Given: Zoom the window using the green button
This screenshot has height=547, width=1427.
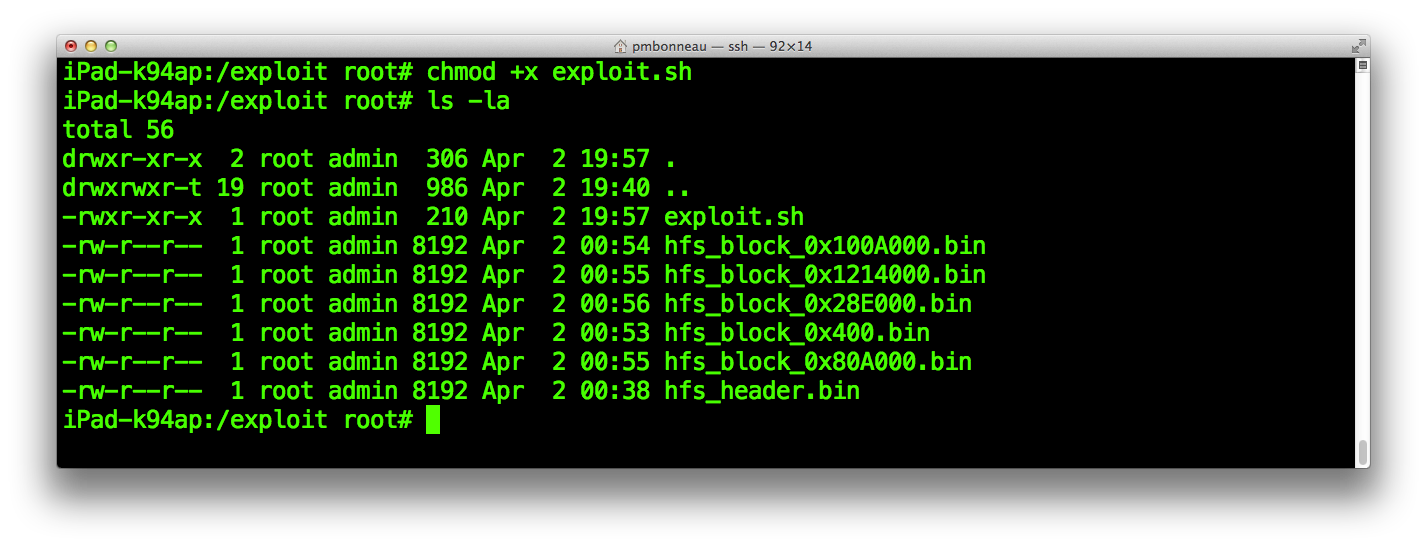Looking at the screenshot, I should [111, 46].
